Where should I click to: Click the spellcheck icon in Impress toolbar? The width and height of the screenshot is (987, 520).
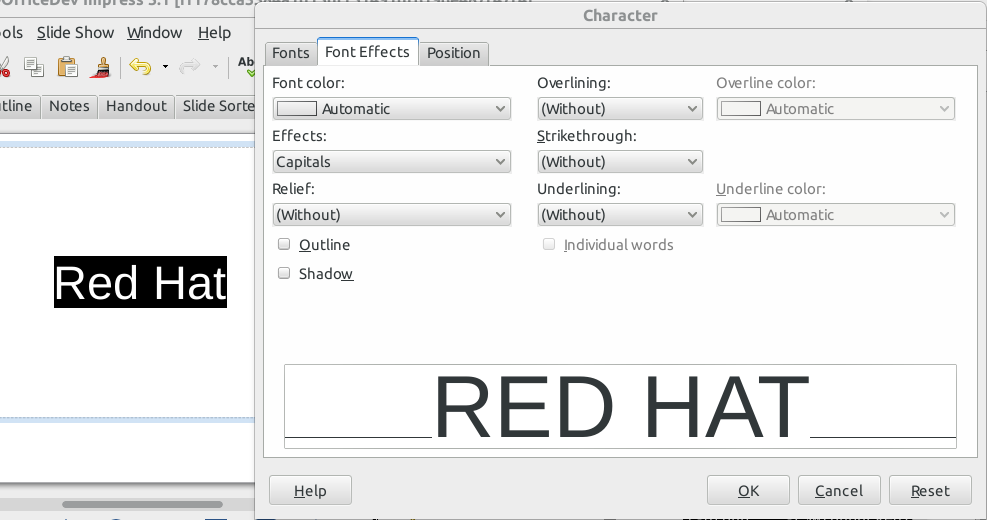click(x=245, y=66)
